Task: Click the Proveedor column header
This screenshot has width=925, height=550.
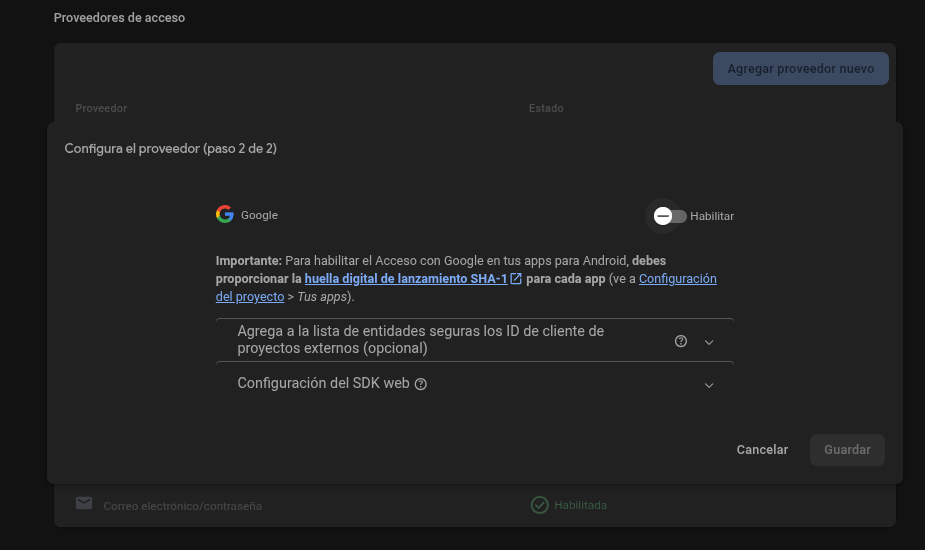Action: pos(101,108)
